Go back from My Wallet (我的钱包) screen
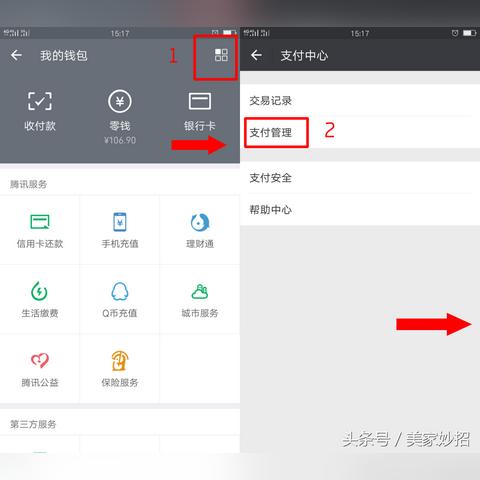 pos(16,55)
